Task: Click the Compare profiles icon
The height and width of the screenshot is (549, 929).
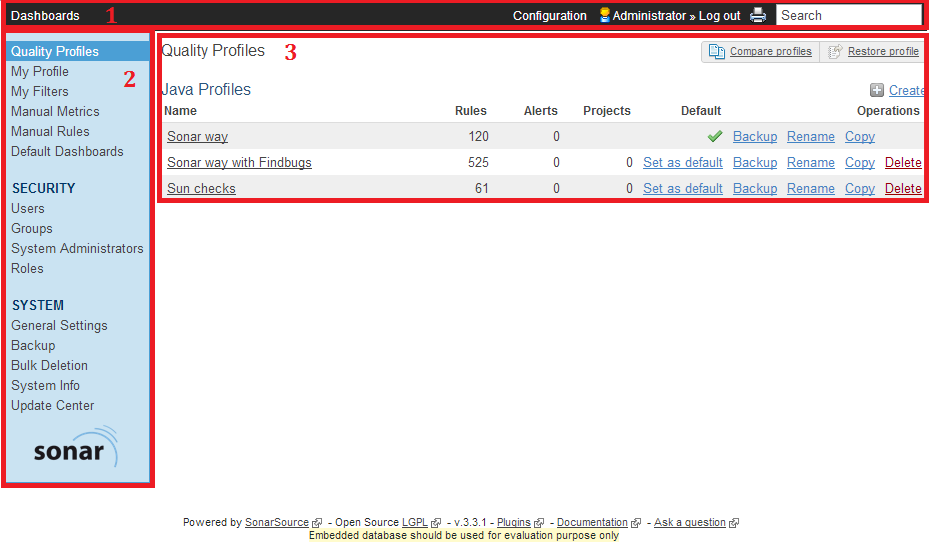Action: click(x=716, y=52)
